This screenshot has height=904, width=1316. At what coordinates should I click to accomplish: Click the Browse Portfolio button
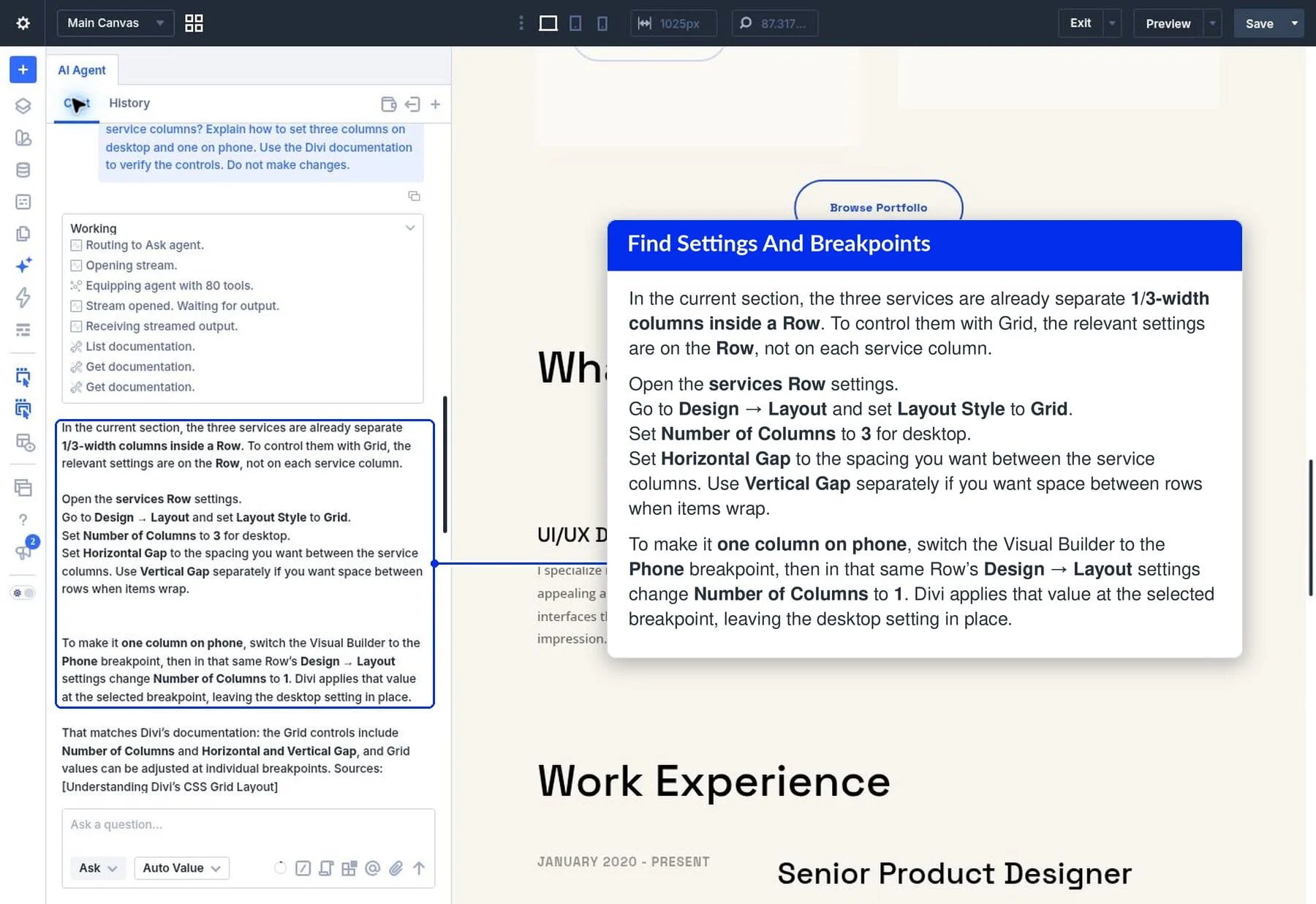(878, 208)
